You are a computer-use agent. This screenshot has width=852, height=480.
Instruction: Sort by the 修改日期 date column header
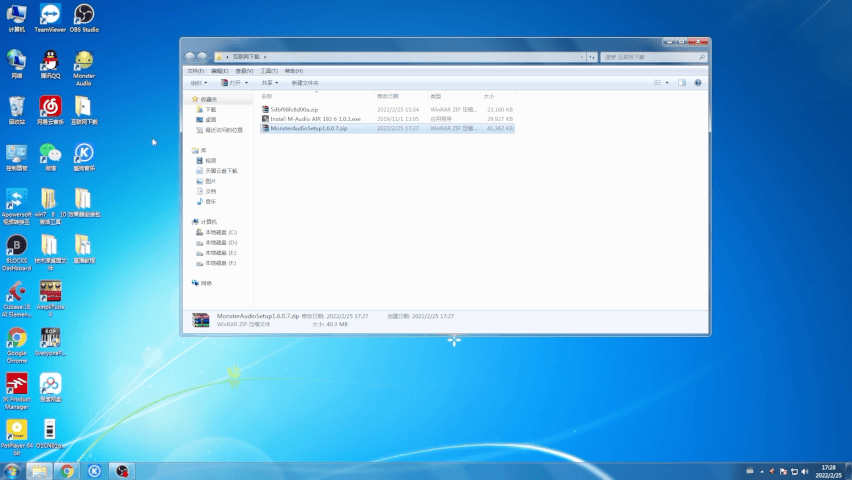400,96
